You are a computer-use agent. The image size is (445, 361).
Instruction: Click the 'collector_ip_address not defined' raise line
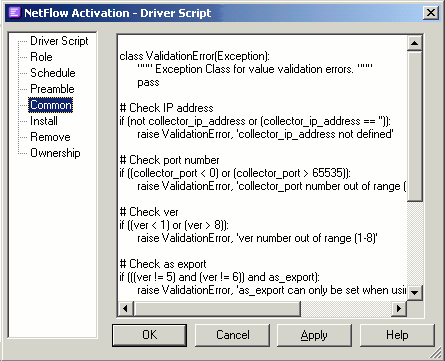pyautogui.click(x=265, y=134)
